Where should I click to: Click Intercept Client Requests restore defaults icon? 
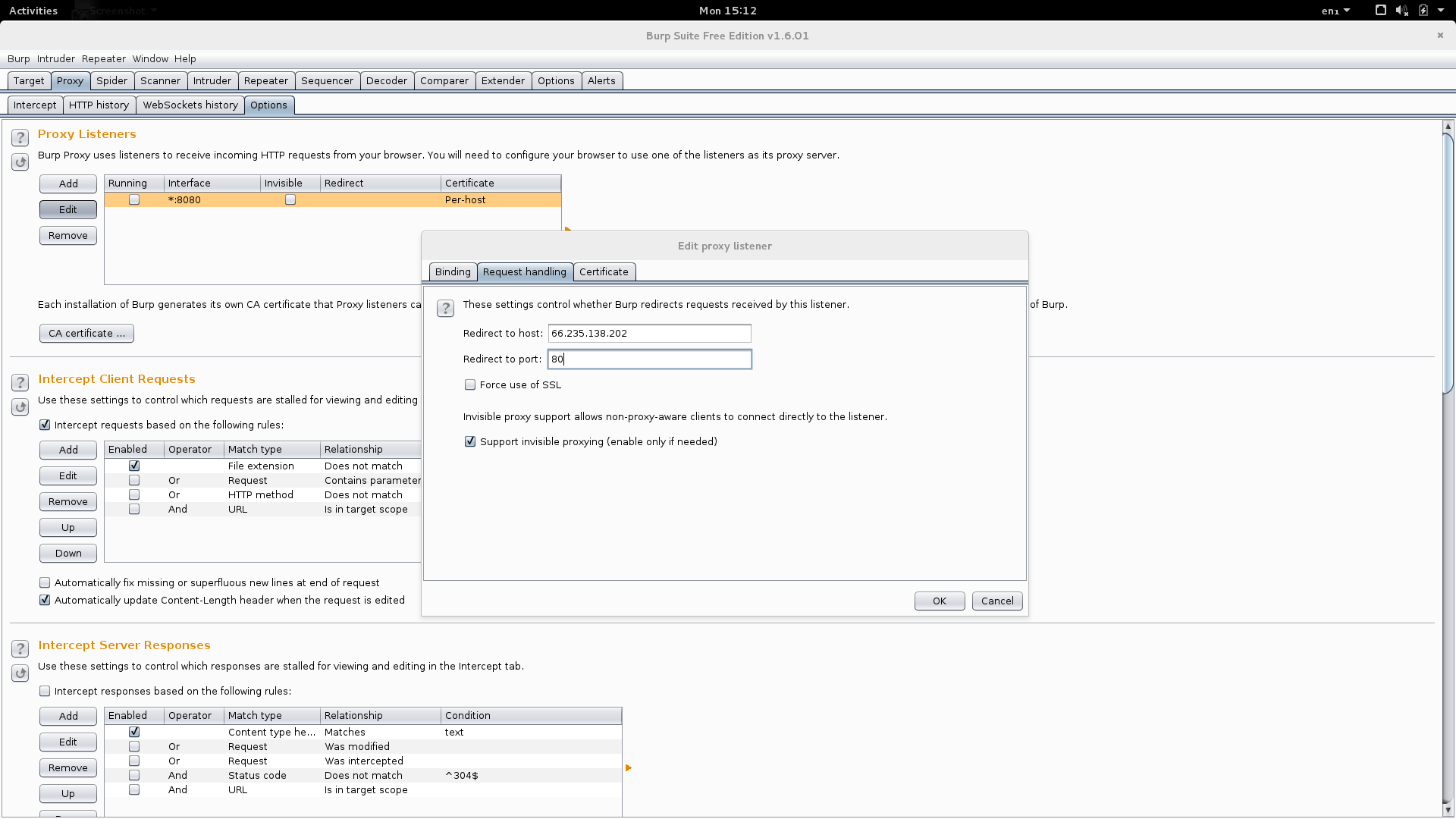20,407
